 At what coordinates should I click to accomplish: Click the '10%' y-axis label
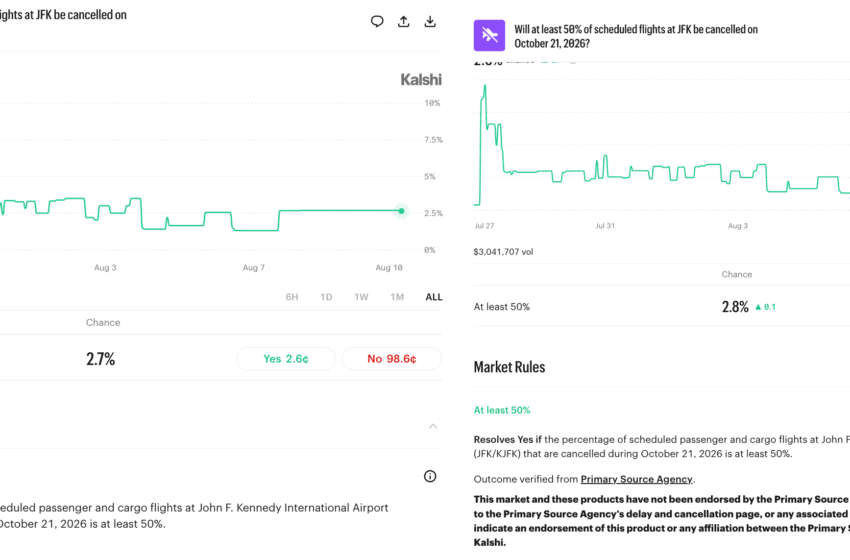[x=432, y=103]
